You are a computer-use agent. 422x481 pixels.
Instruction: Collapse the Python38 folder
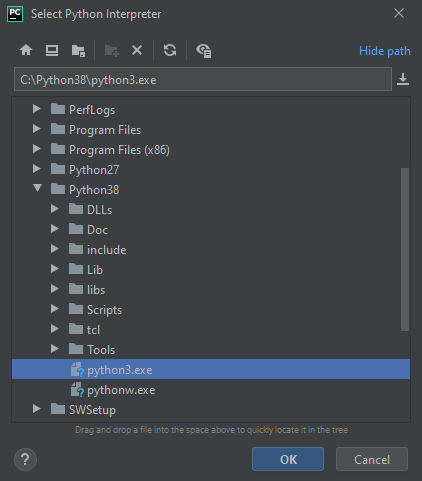[37, 188]
